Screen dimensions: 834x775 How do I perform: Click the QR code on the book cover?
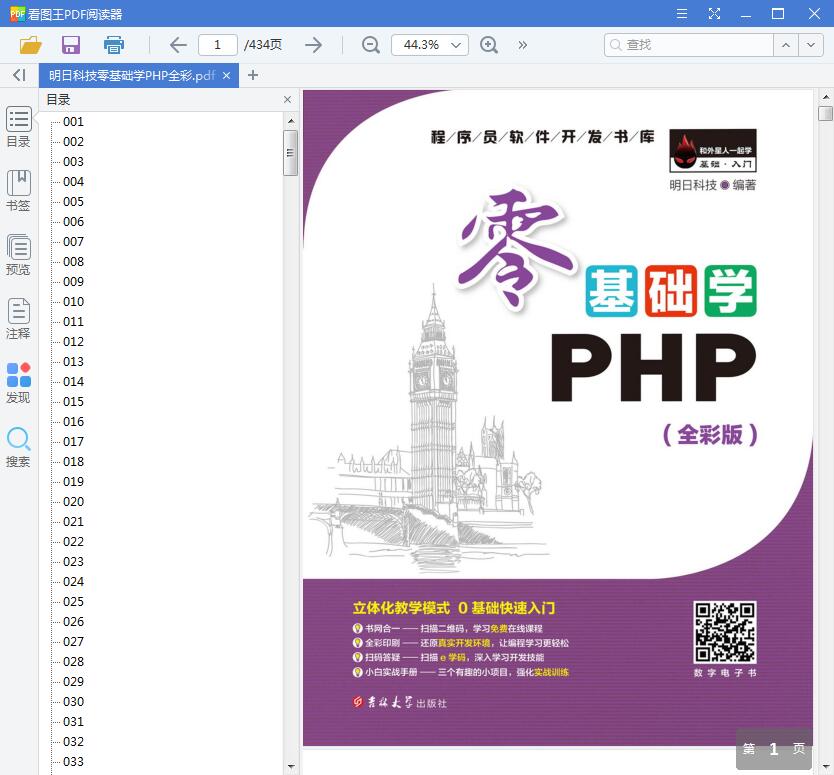(724, 632)
